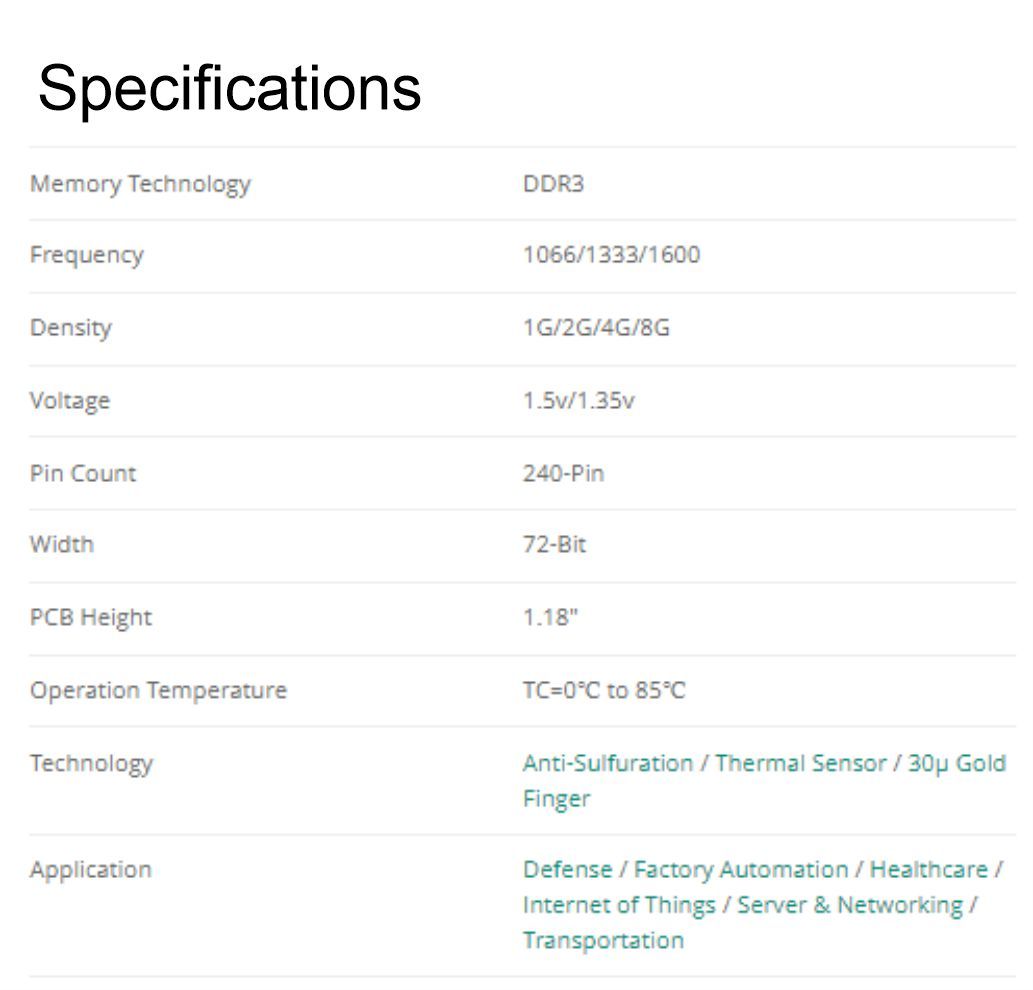Open the Thermal Sensor link
Viewport: 1033px width, 990px height.
(x=800, y=763)
